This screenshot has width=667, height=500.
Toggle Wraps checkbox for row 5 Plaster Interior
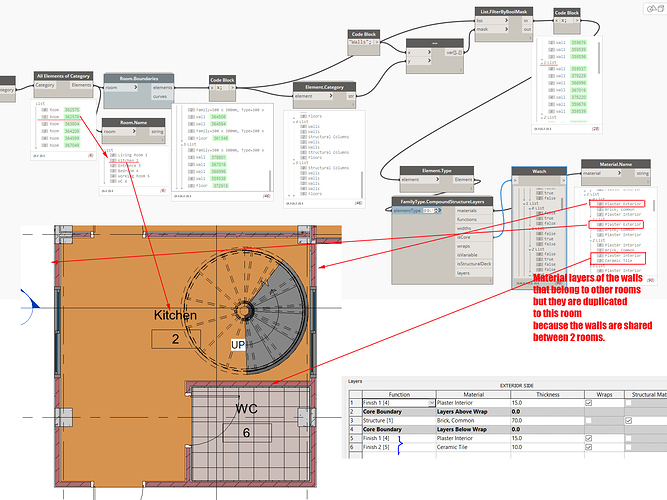[x=589, y=438]
